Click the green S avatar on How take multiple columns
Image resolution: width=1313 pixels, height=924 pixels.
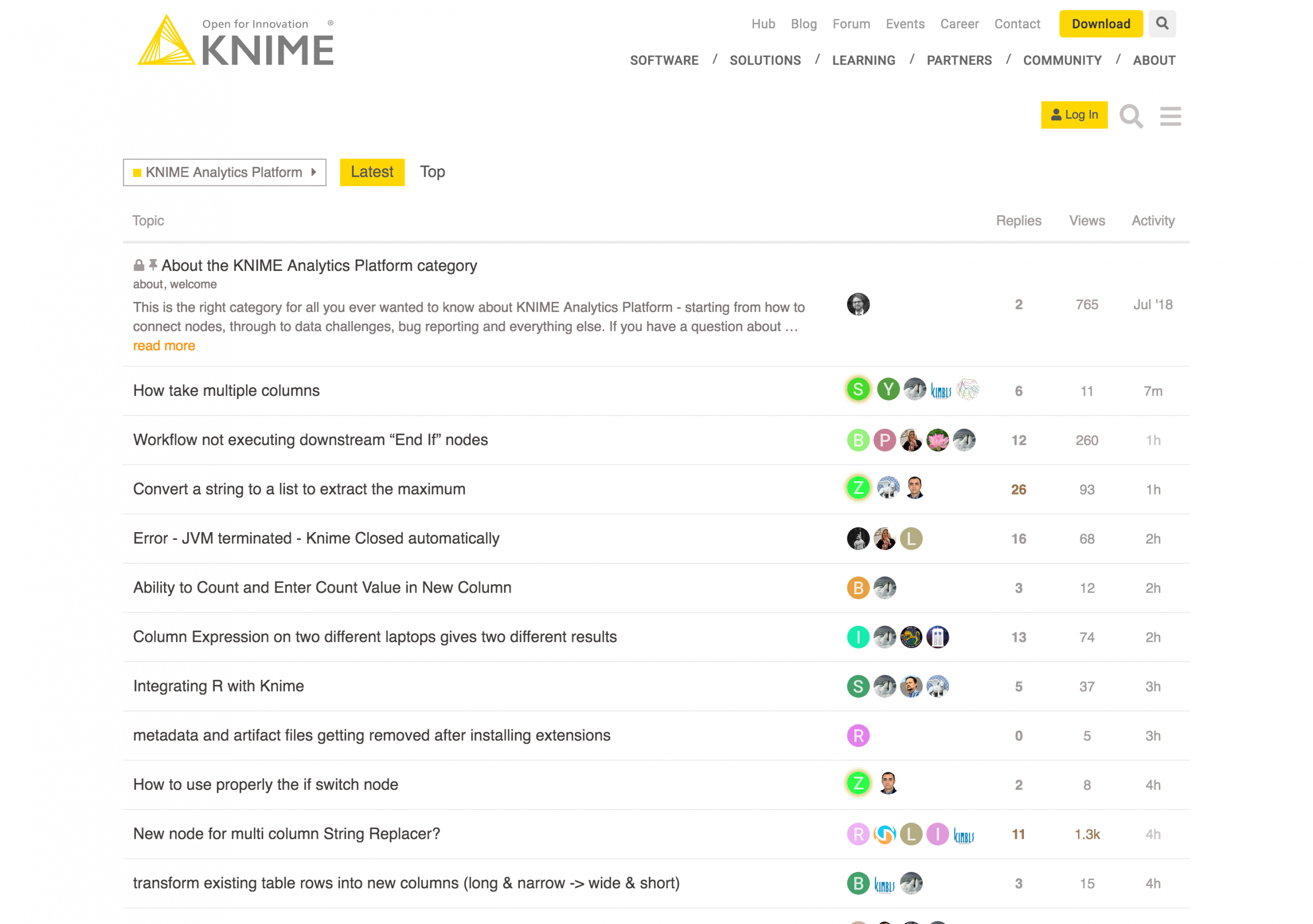(858, 390)
